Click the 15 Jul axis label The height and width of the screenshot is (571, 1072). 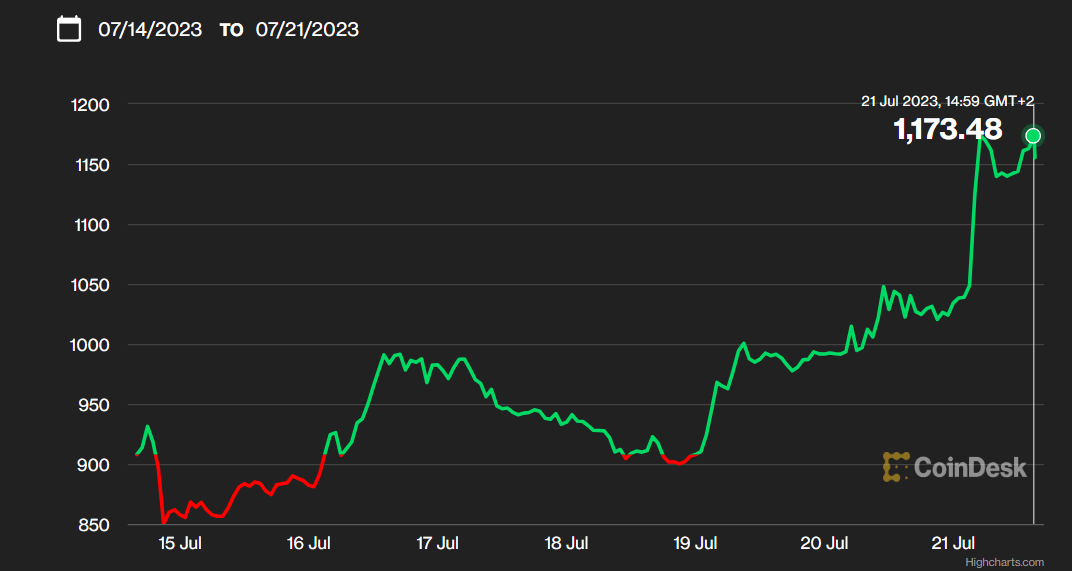[180, 544]
